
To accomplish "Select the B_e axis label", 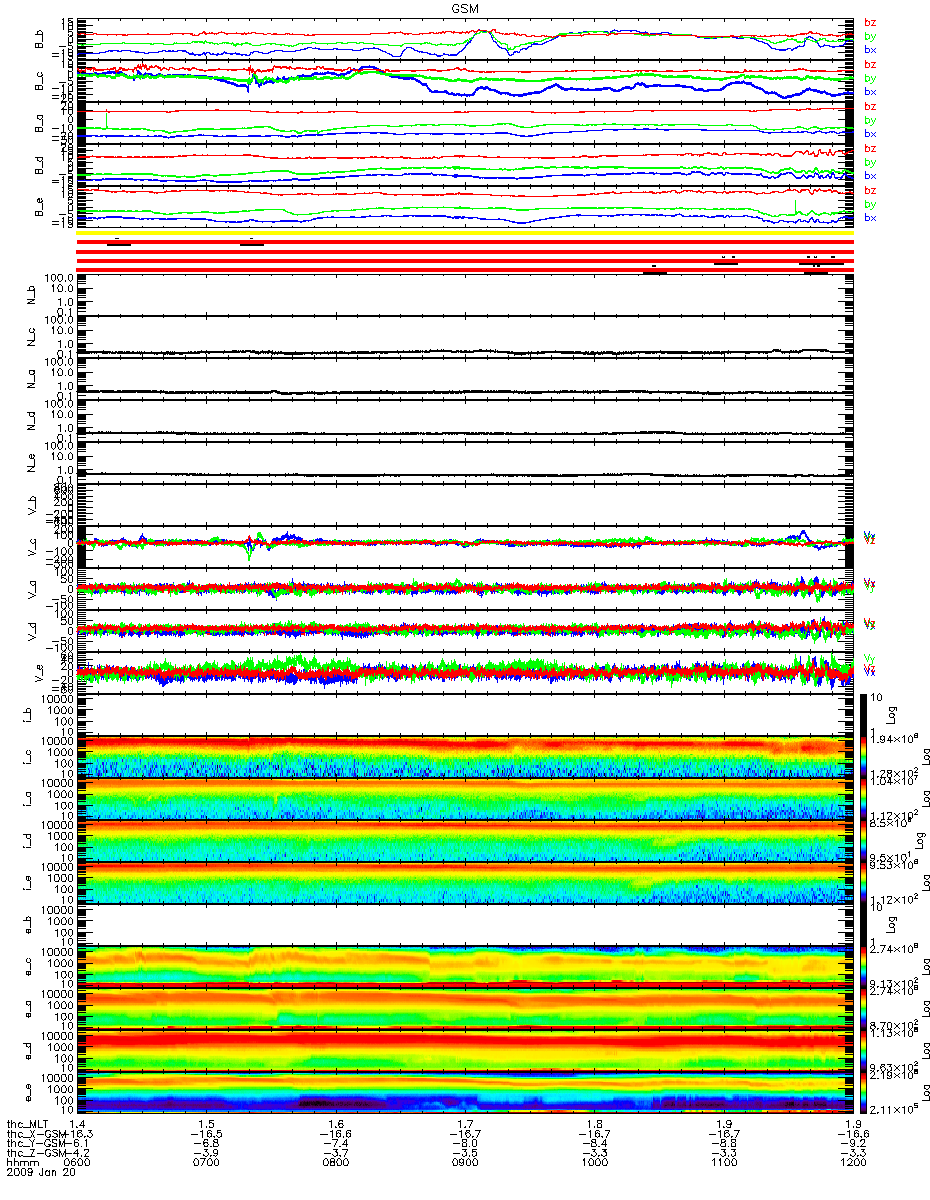I will [x=38, y=206].
